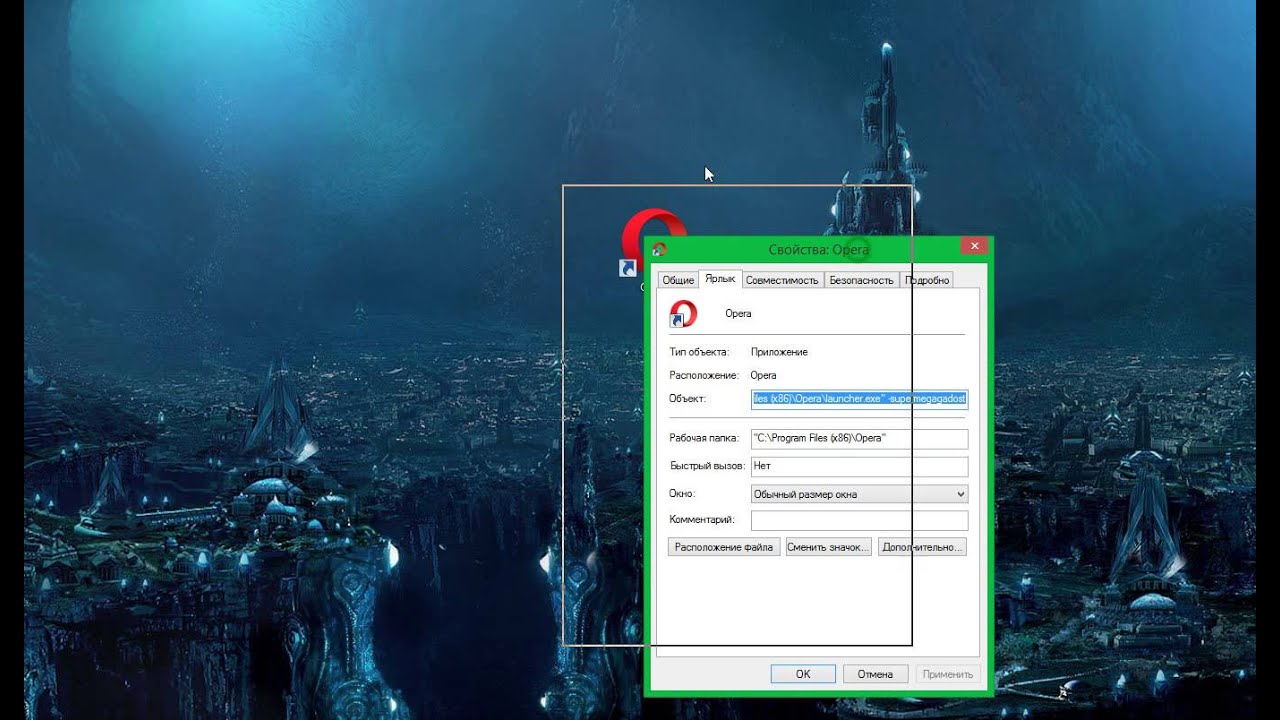The image size is (1280, 720).
Task: Click Opera icon in properties title bar
Action: pos(659,249)
